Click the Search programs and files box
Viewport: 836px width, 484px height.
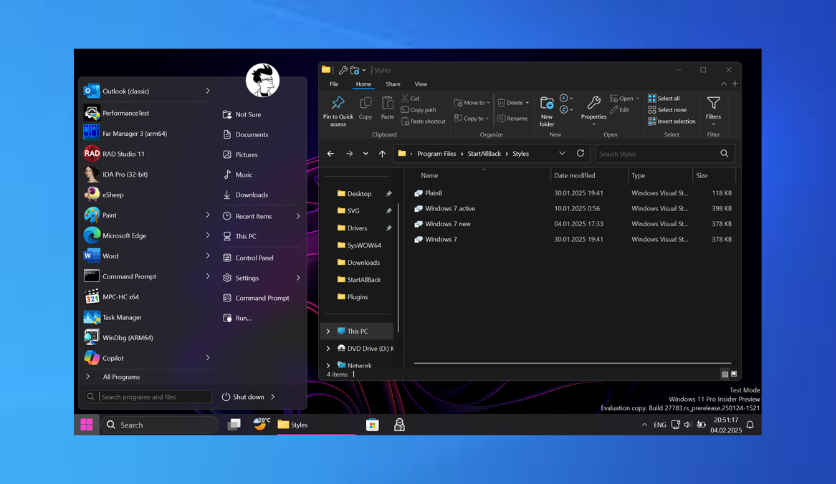148,397
